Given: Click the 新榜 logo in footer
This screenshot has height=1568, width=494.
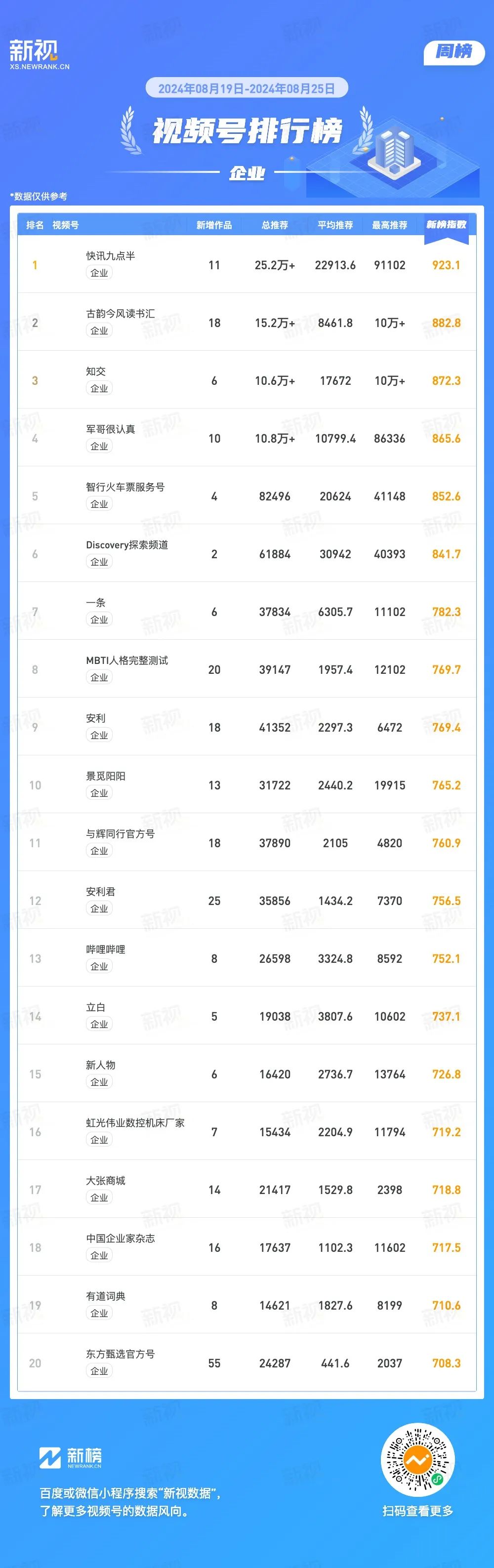Looking at the screenshot, I should [x=70, y=1457].
